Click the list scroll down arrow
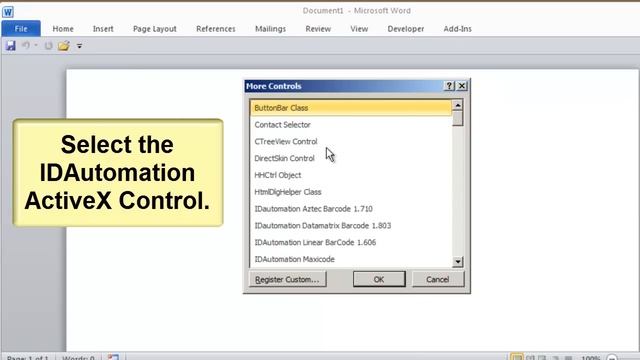The width and height of the screenshot is (640, 360). (x=458, y=262)
